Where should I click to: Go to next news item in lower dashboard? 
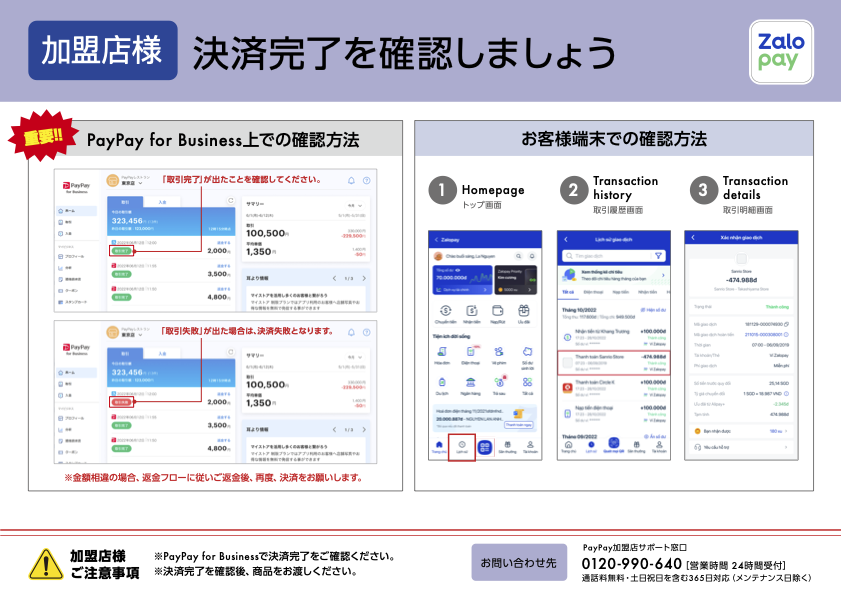pyautogui.click(x=364, y=429)
